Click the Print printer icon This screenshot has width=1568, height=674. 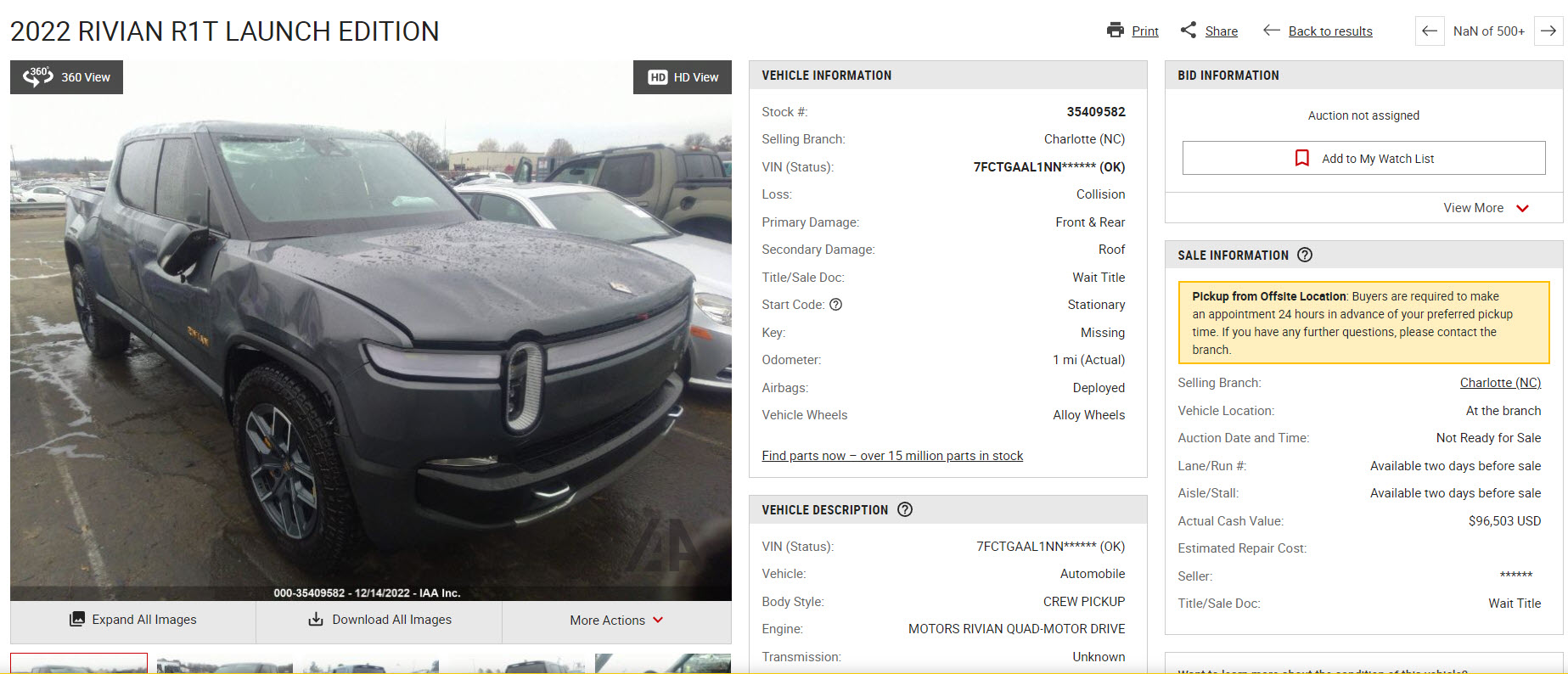1115,31
